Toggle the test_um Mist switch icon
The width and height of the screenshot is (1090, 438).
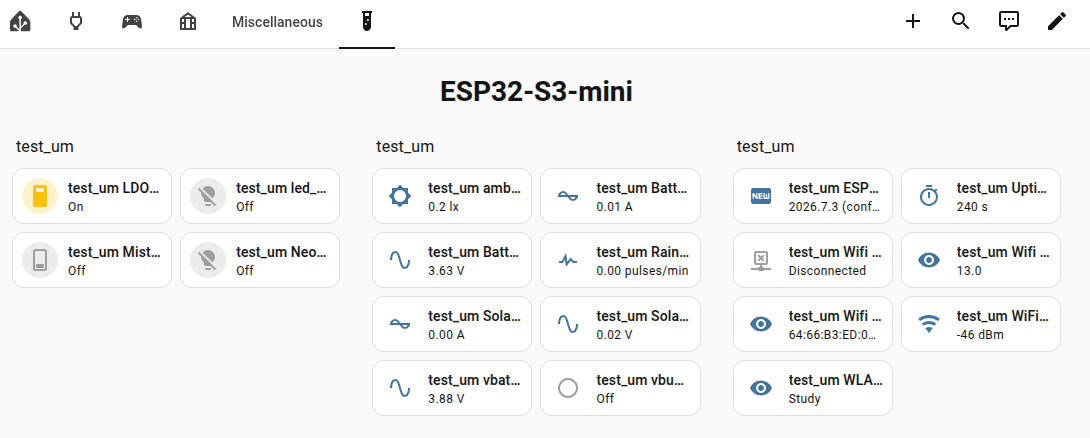40,260
